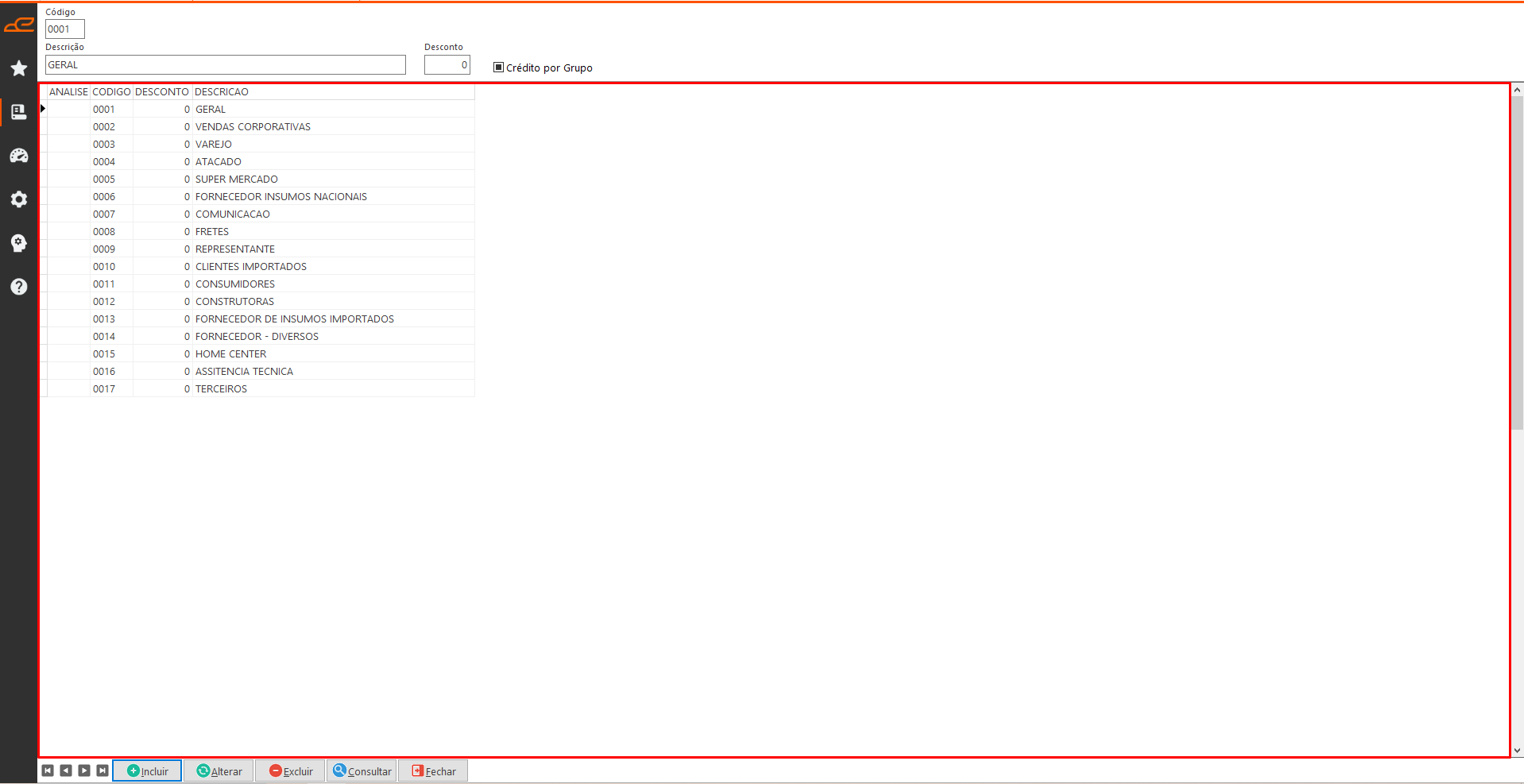The image size is (1524, 784).
Task: Open the favorites star in sidebar
Action: tap(19, 68)
